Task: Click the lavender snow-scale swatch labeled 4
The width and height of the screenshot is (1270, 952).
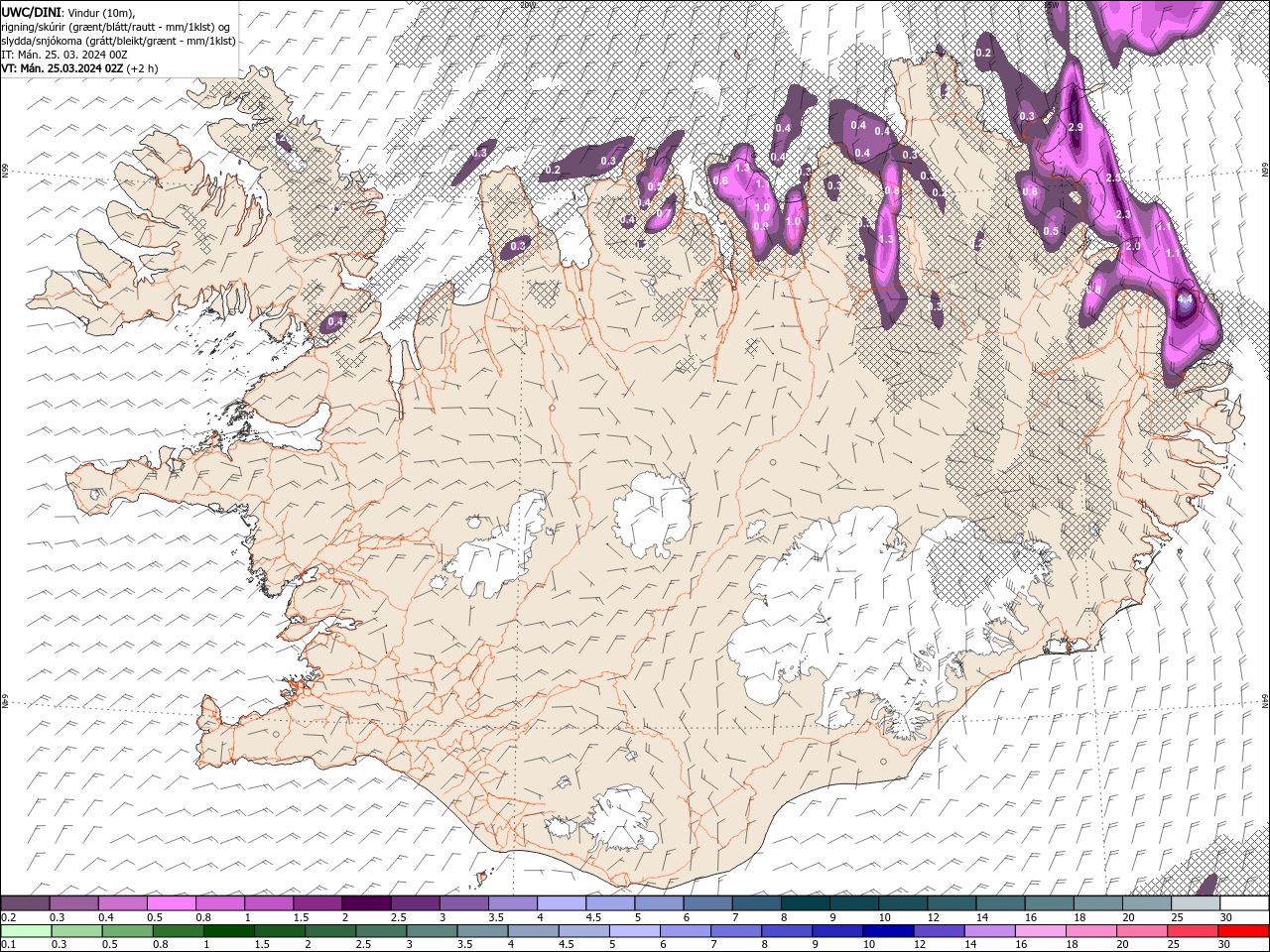Action: click(x=562, y=903)
